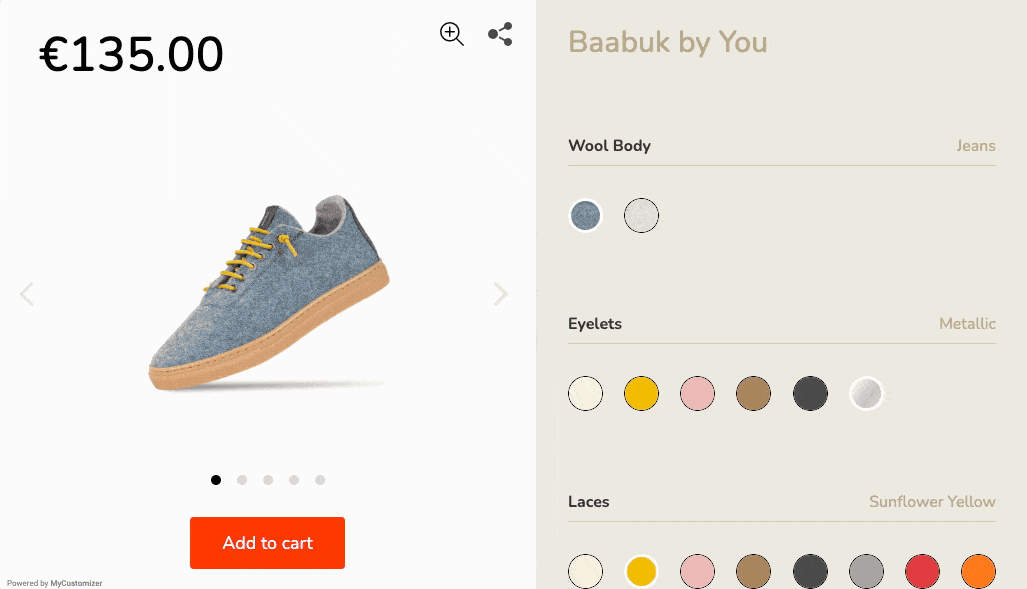Show the second image via carousel dot
The image size is (1027, 589).
click(x=242, y=480)
